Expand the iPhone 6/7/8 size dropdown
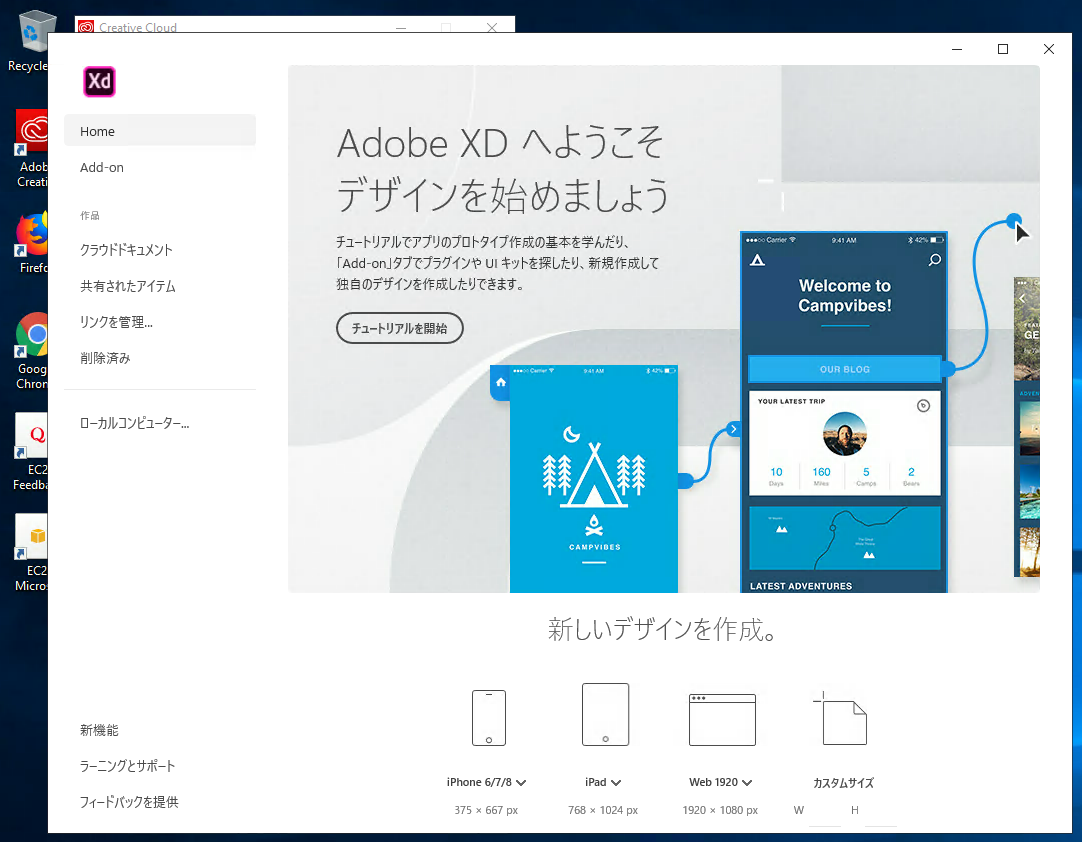This screenshot has height=842, width=1082. (x=521, y=783)
